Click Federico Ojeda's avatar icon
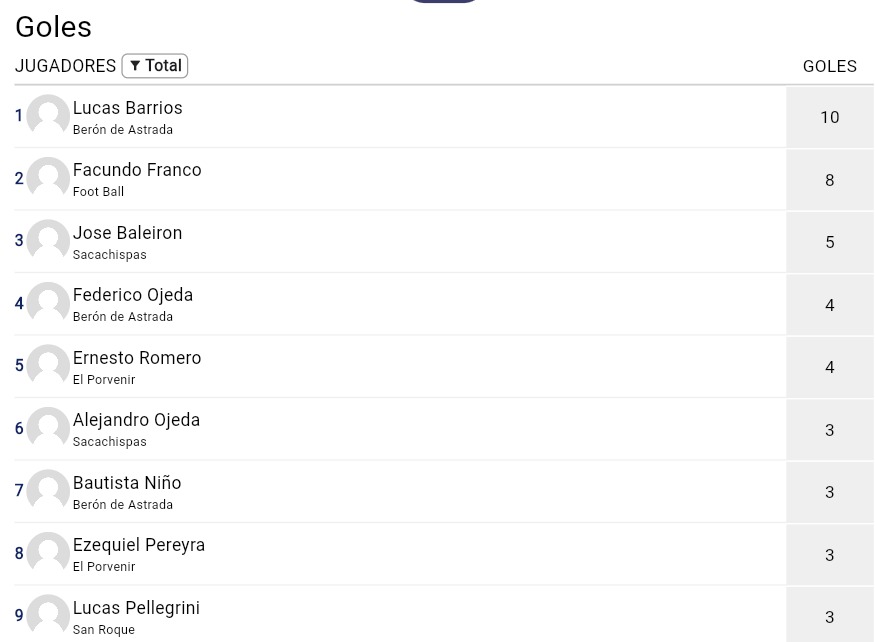This screenshot has width=875, height=642. click(x=48, y=303)
